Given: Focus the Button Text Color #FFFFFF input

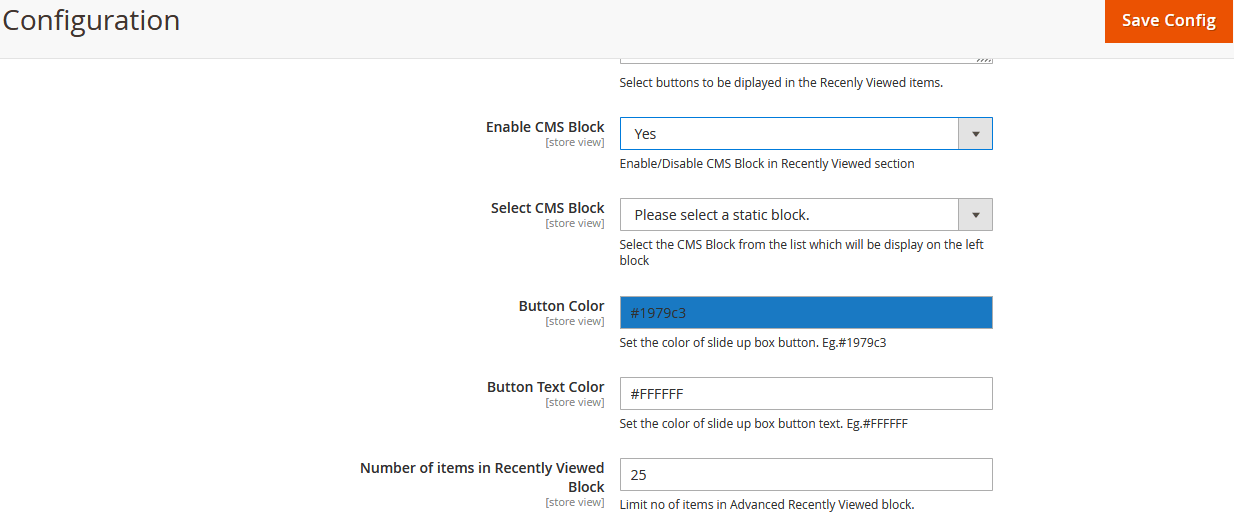Looking at the screenshot, I should tap(805, 394).
